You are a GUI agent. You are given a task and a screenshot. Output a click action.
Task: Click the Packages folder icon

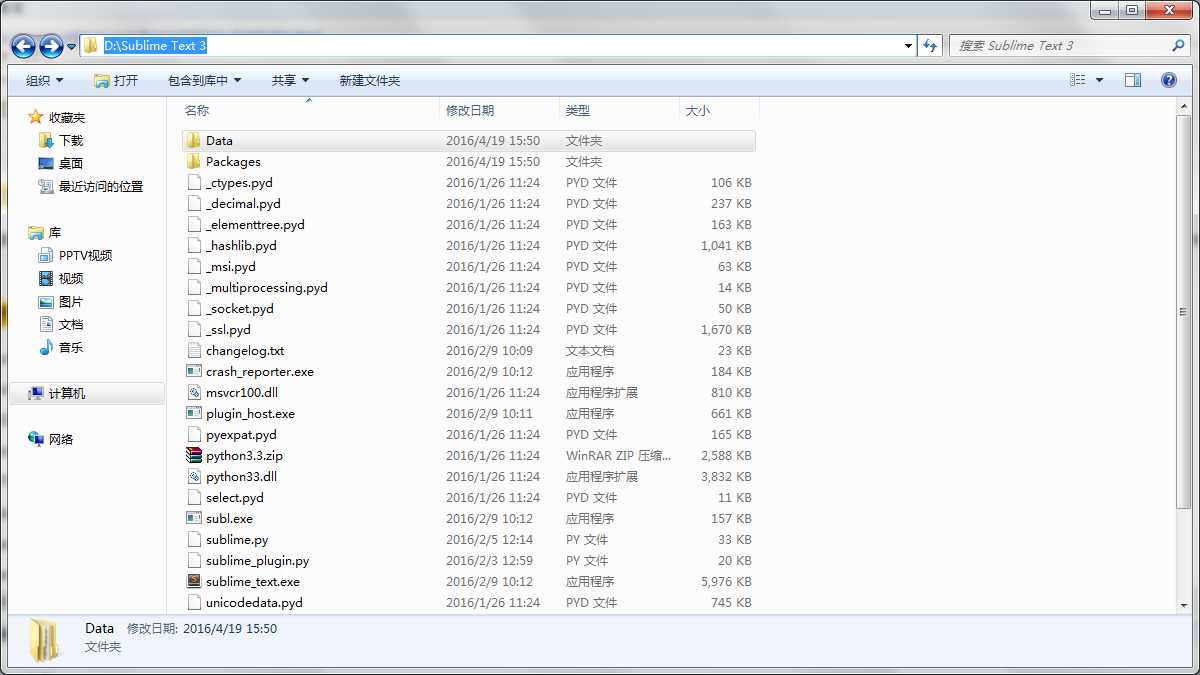(x=194, y=162)
